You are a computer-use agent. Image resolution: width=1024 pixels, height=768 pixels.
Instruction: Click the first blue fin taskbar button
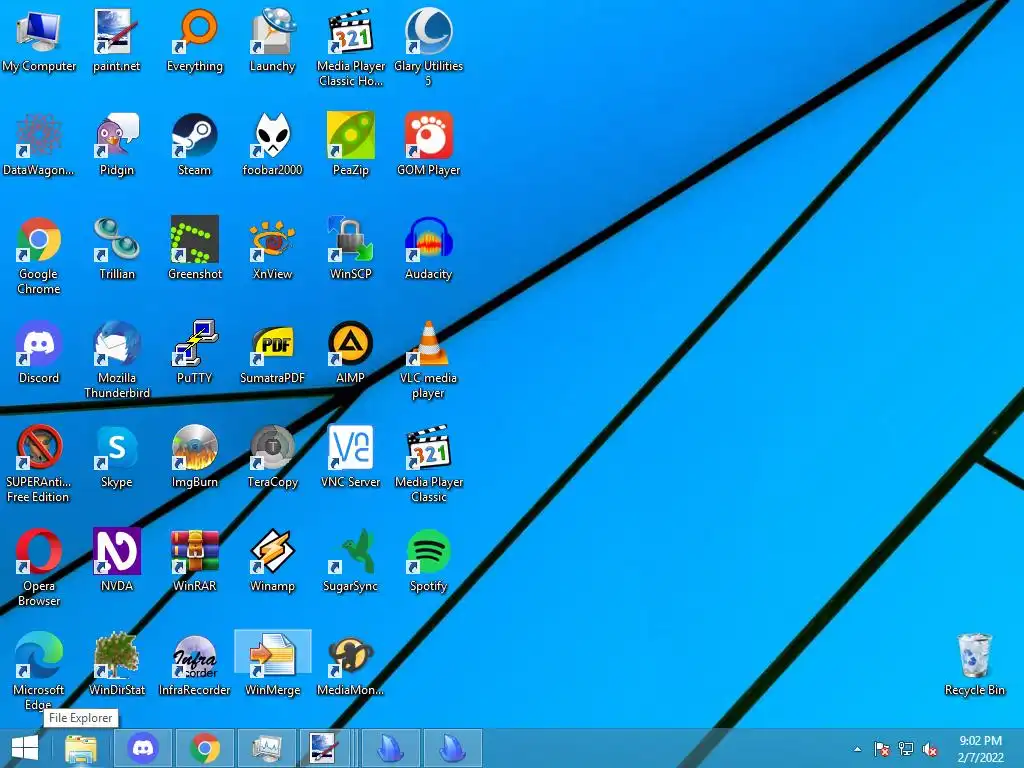tap(391, 748)
